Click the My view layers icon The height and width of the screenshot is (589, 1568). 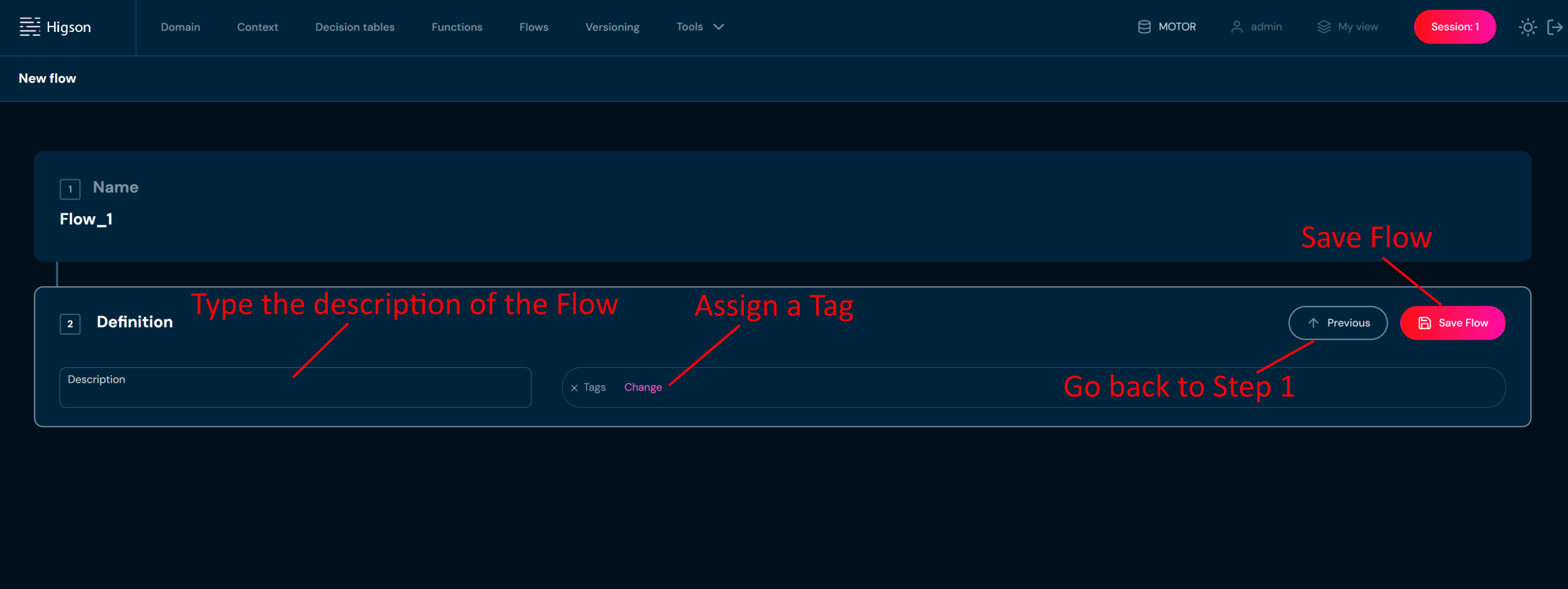pos(1324,27)
